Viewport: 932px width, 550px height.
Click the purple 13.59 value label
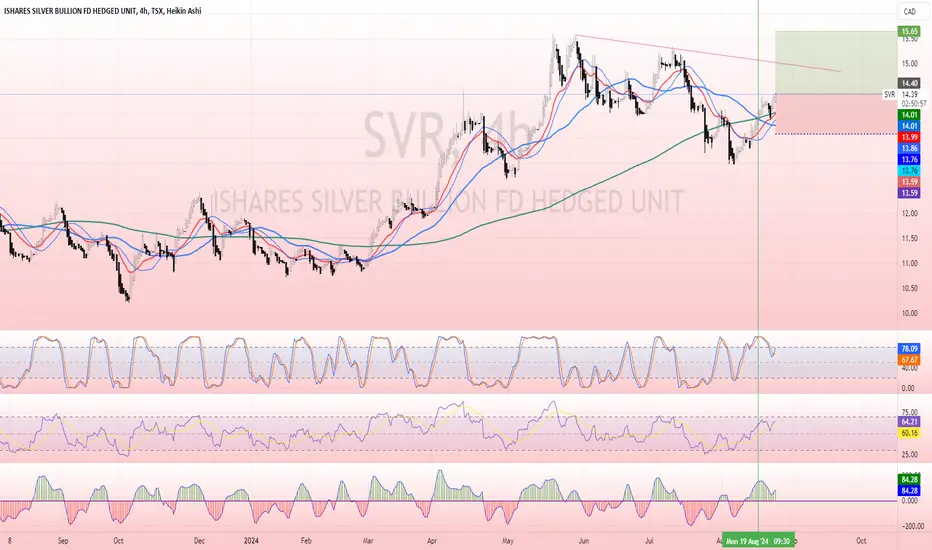coord(909,193)
